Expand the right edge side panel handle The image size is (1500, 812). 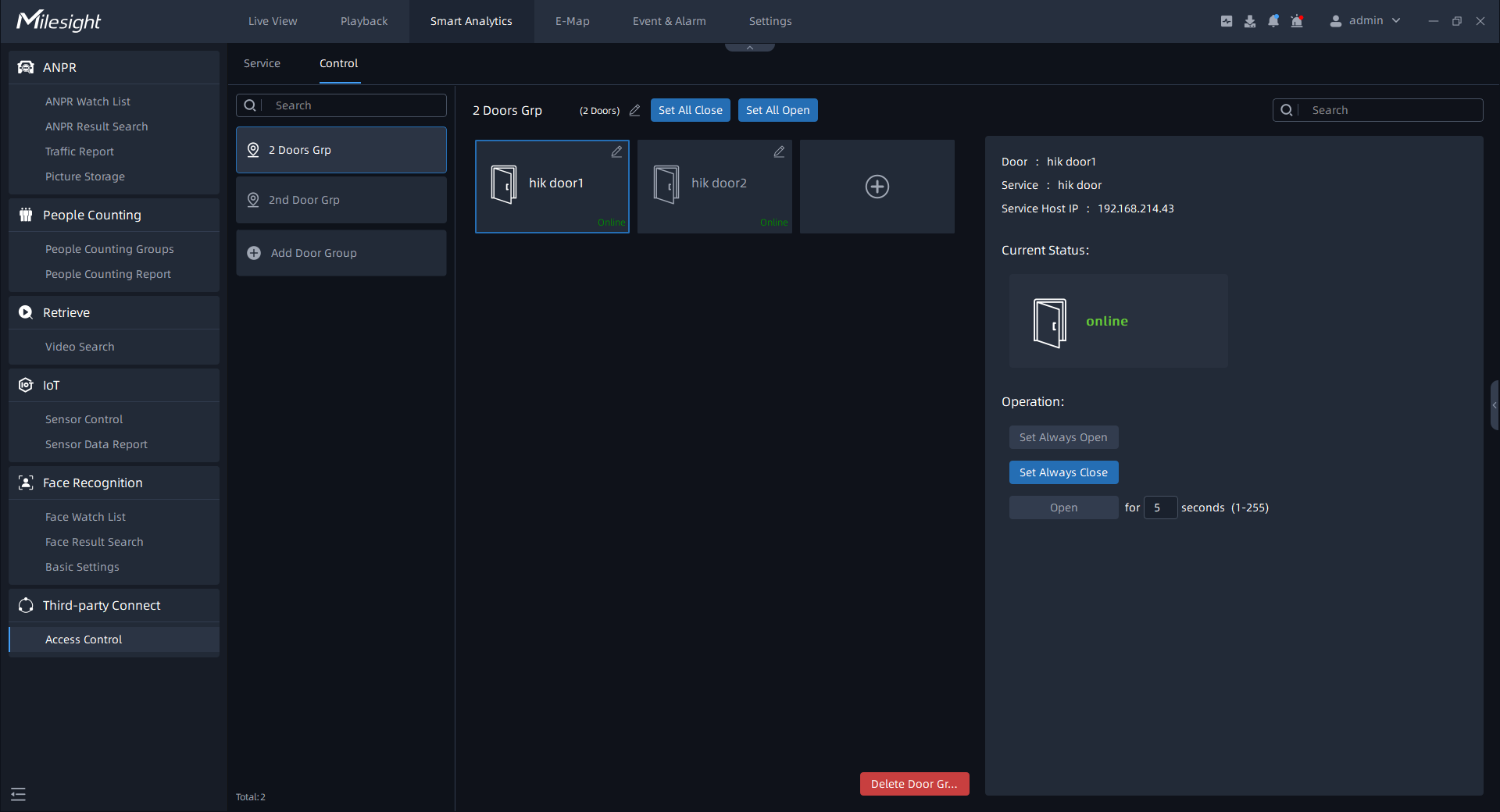tap(1494, 405)
